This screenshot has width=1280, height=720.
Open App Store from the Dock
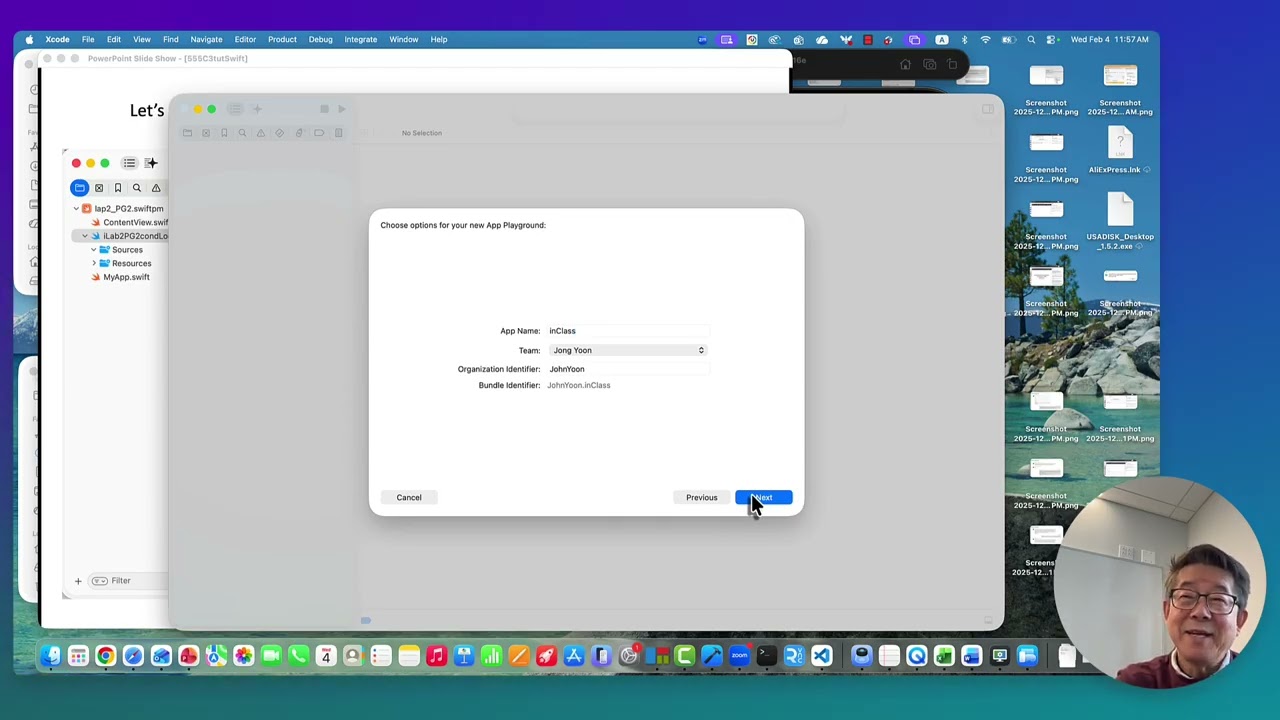(574, 656)
